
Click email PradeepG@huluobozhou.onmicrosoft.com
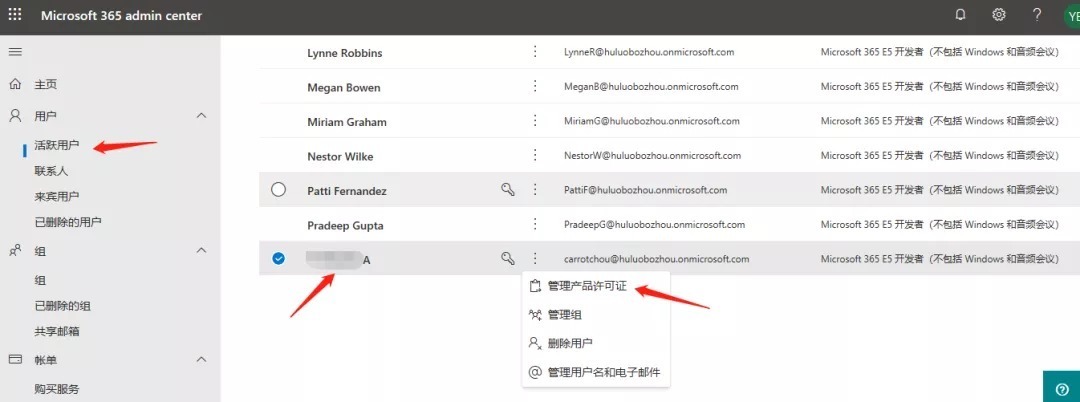(654, 224)
